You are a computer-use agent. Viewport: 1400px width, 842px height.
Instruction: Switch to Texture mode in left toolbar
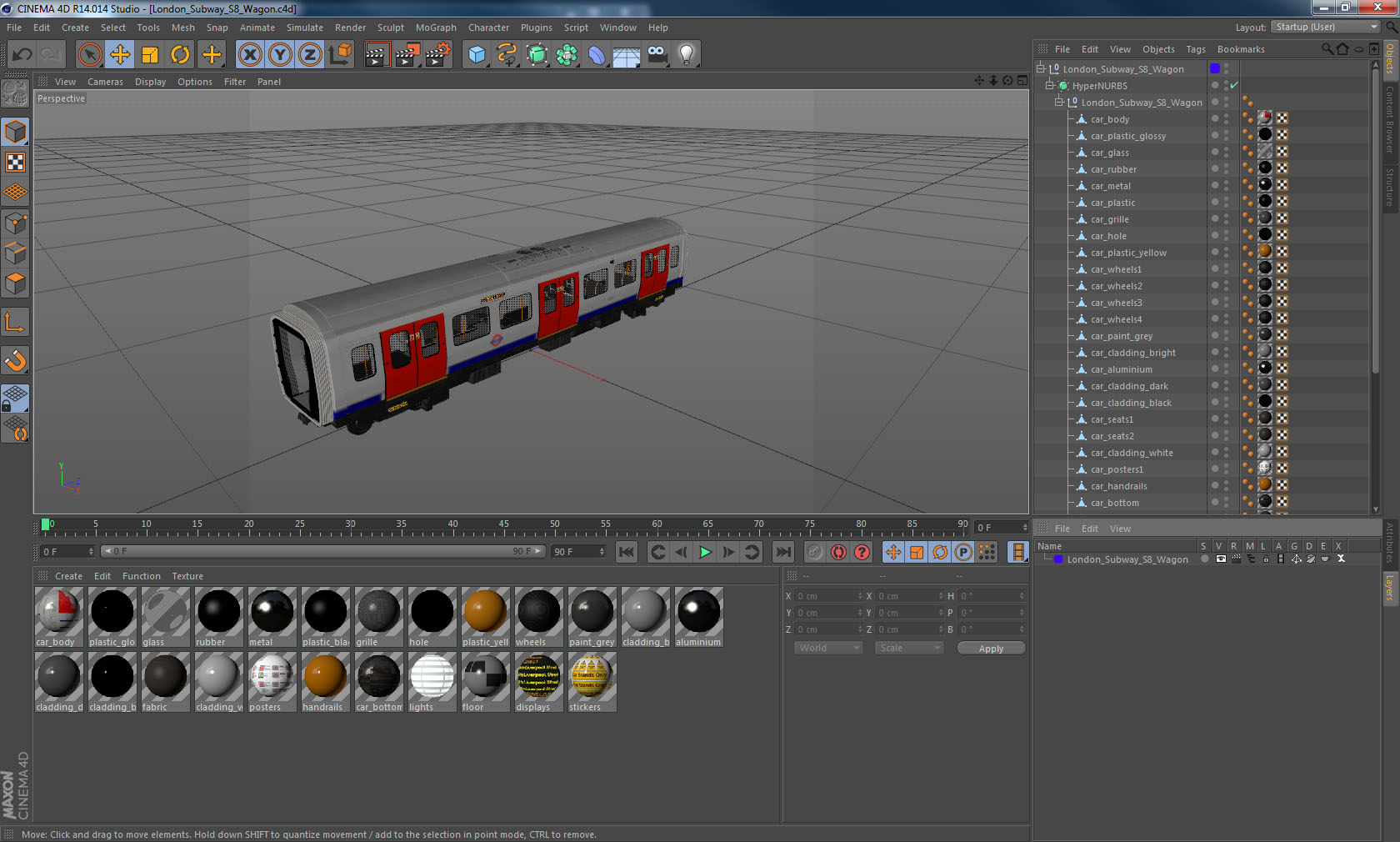click(x=15, y=162)
